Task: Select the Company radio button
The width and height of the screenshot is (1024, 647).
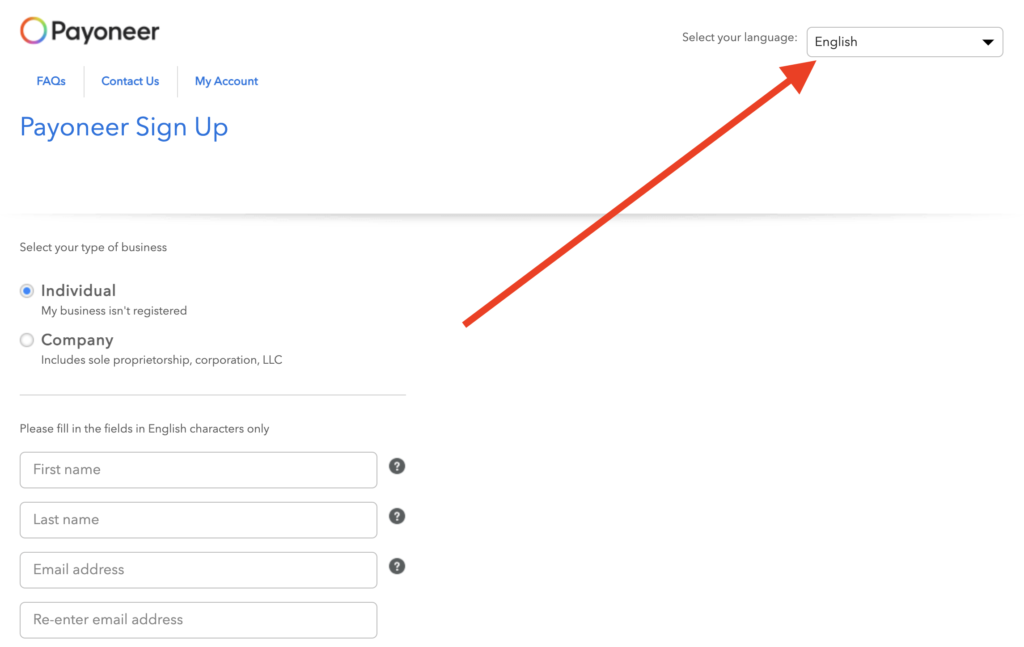Action: 27,340
